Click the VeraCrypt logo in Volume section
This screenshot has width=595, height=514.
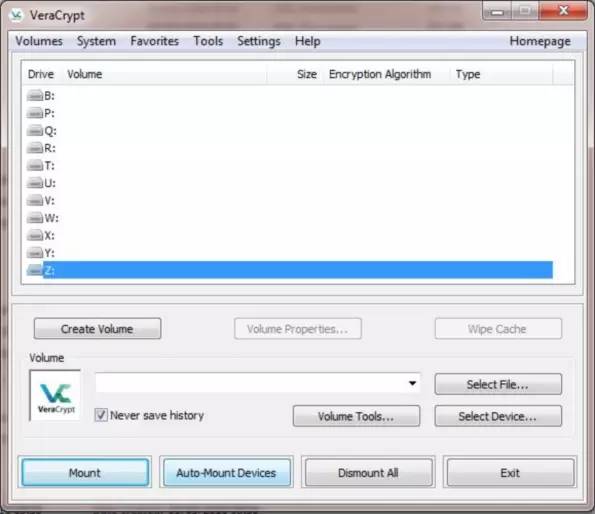(x=56, y=396)
